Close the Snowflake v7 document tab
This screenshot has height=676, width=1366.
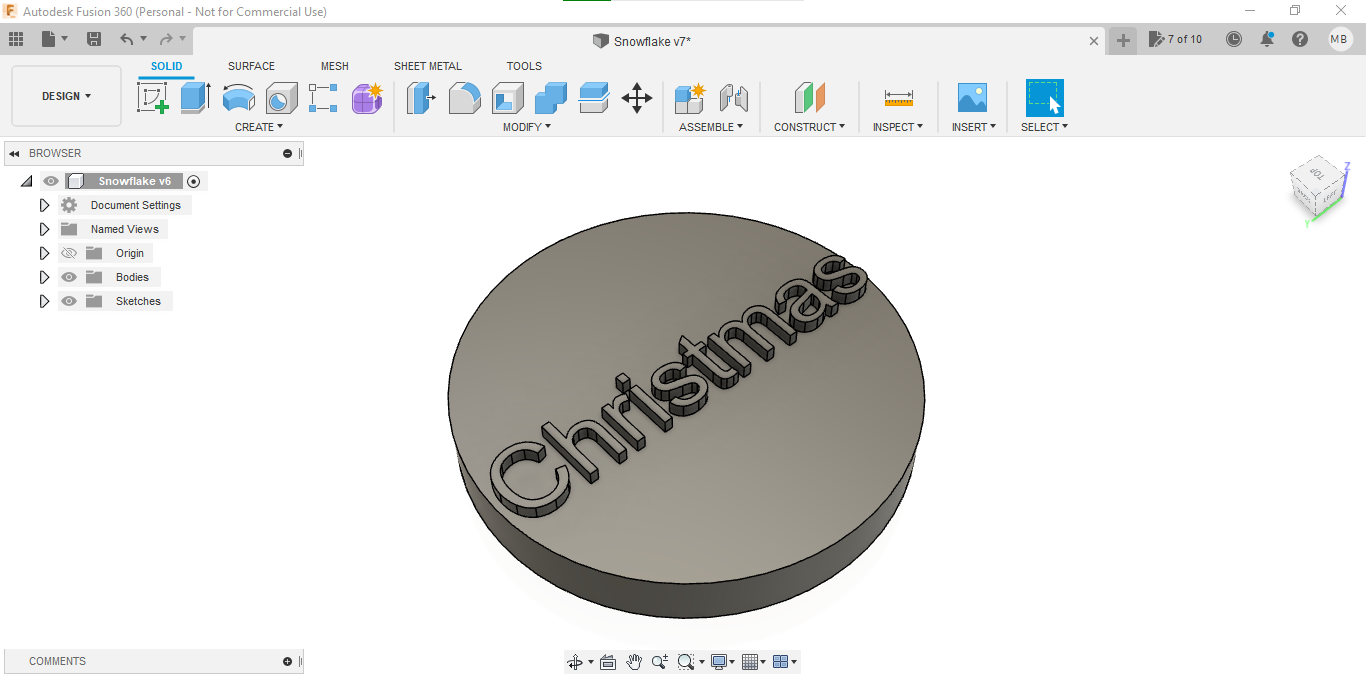pyautogui.click(x=1094, y=41)
